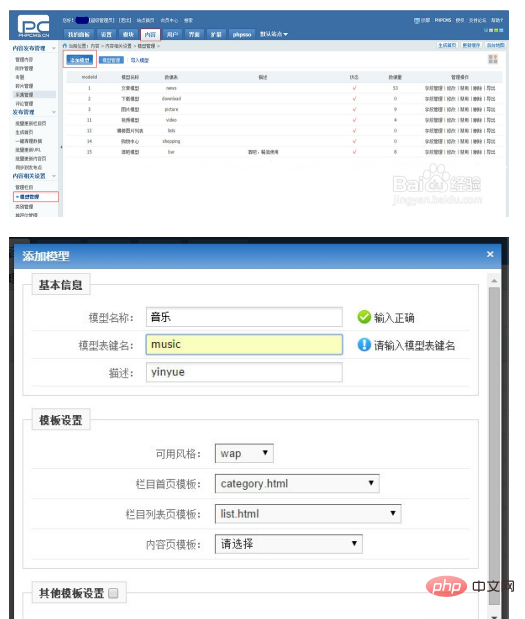Screen dimensions: 525x619
Task: Open the 栏目首页模板 dropdown category.html
Action: (x=297, y=484)
